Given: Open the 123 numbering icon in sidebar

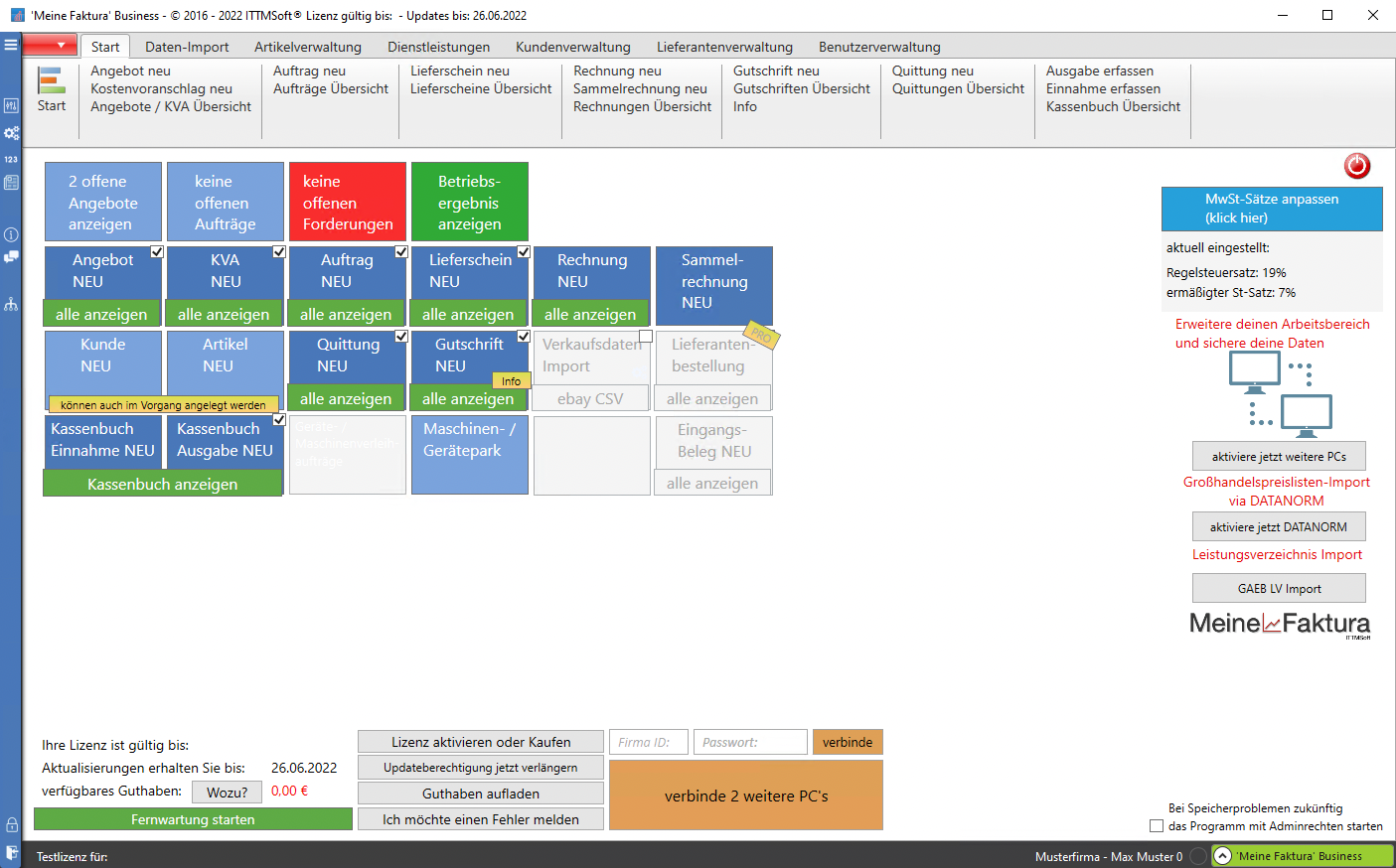Looking at the screenshot, I should [x=11, y=159].
